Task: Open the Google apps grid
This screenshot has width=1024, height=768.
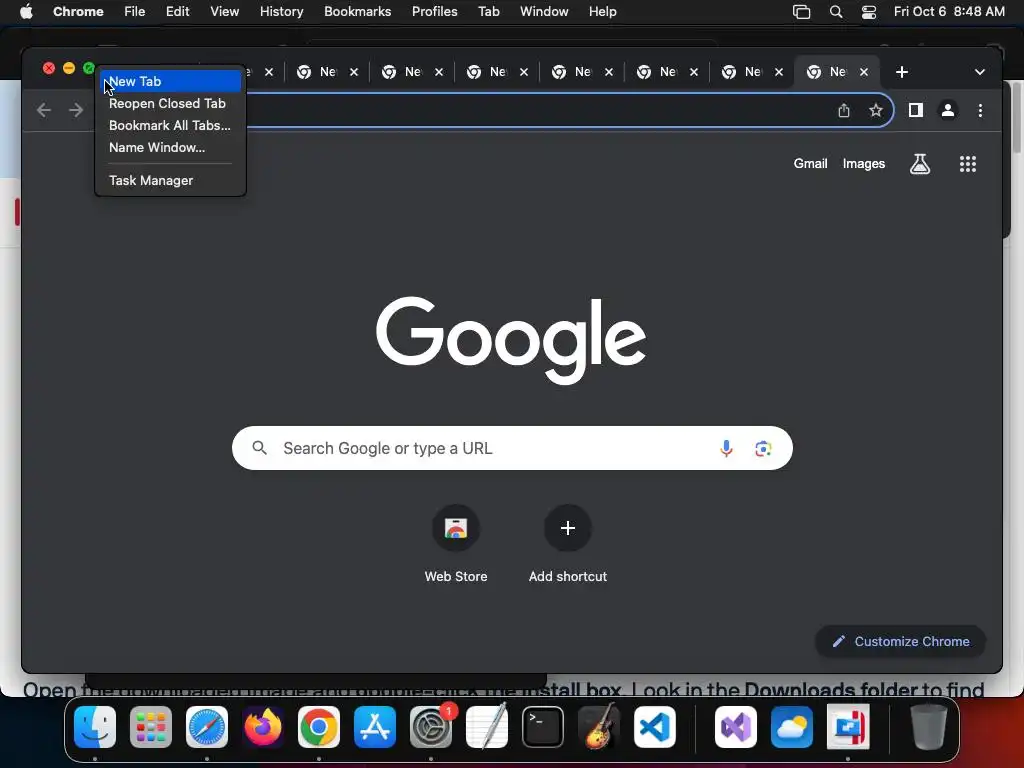Action: (x=968, y=164)
